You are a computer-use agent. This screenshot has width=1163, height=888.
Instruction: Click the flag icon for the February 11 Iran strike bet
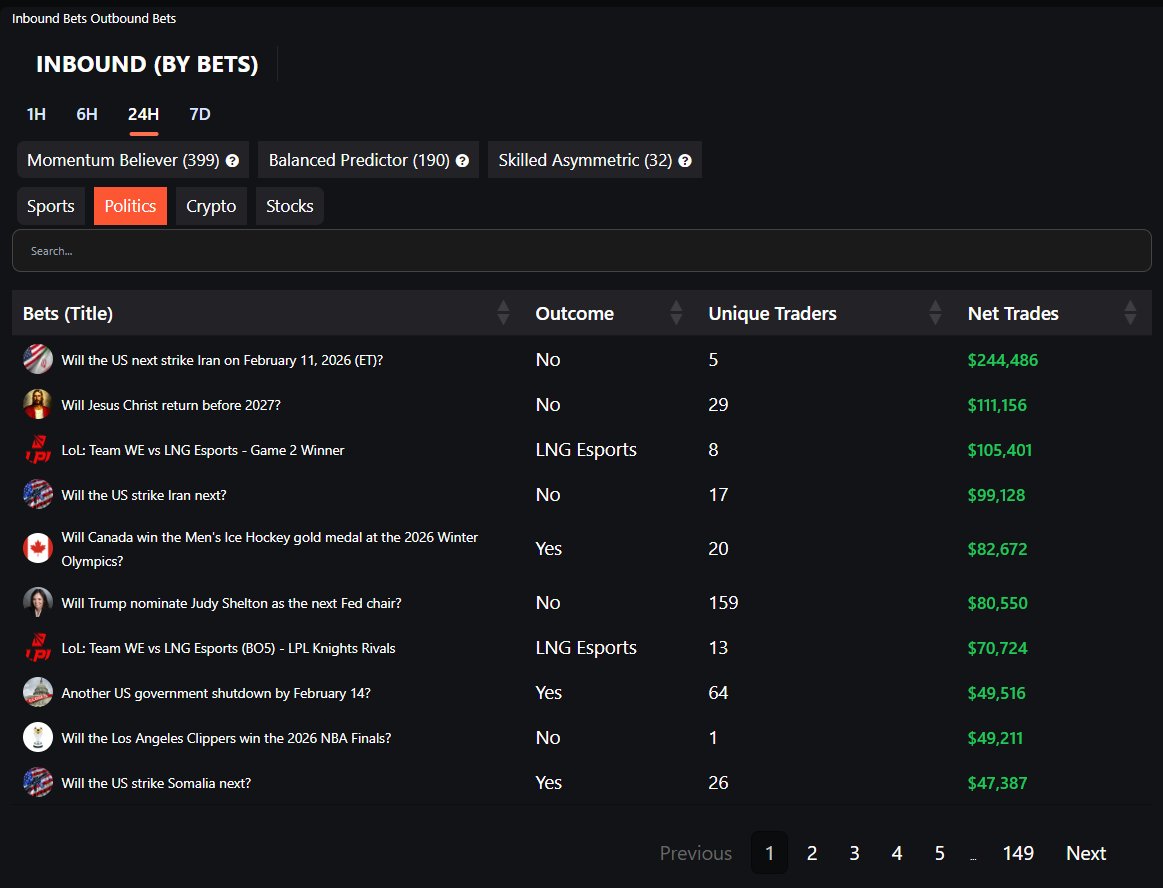coord(38,360)
